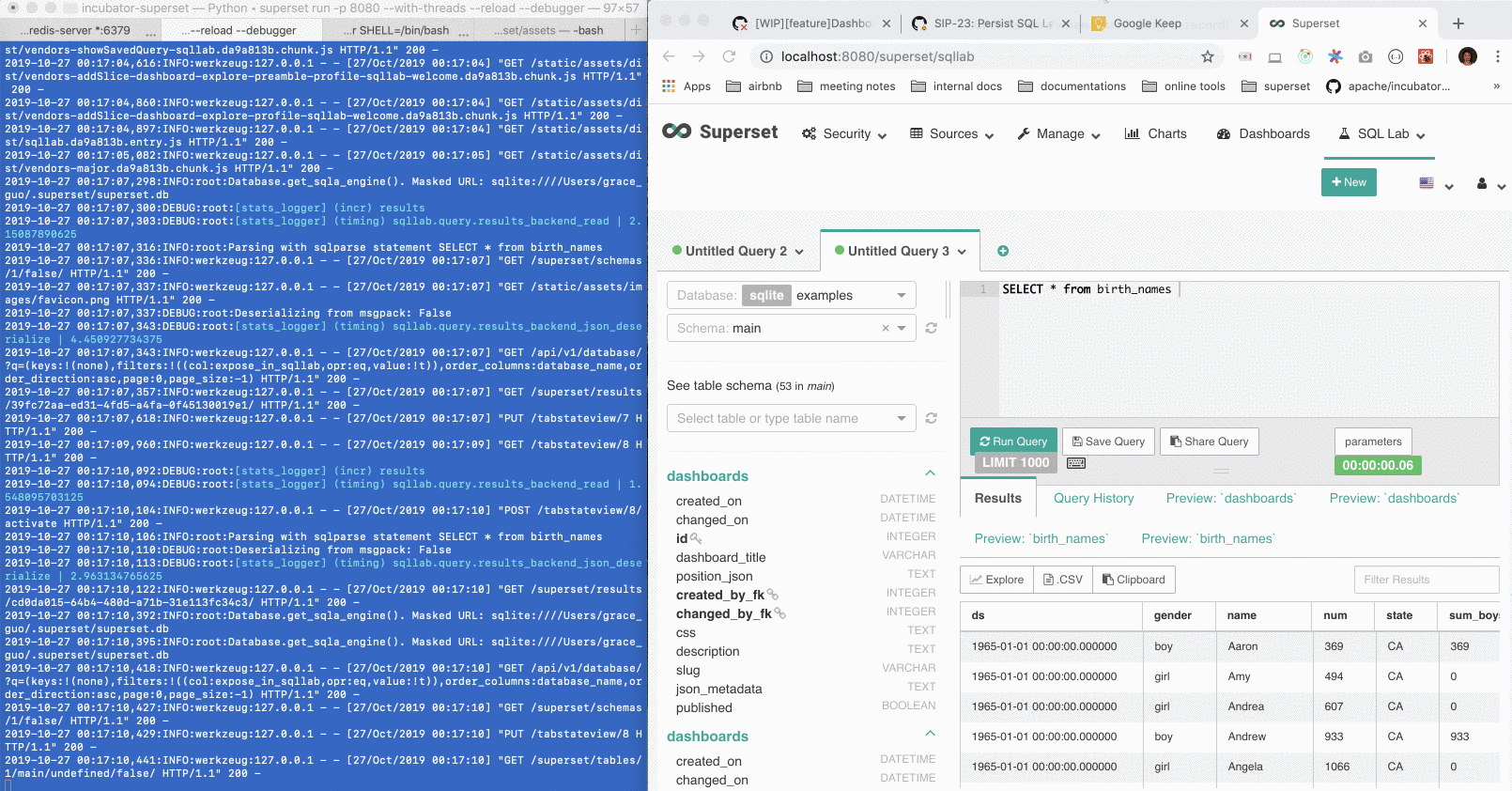Switch to the Results tab
1512x791 pixels.
998,499
